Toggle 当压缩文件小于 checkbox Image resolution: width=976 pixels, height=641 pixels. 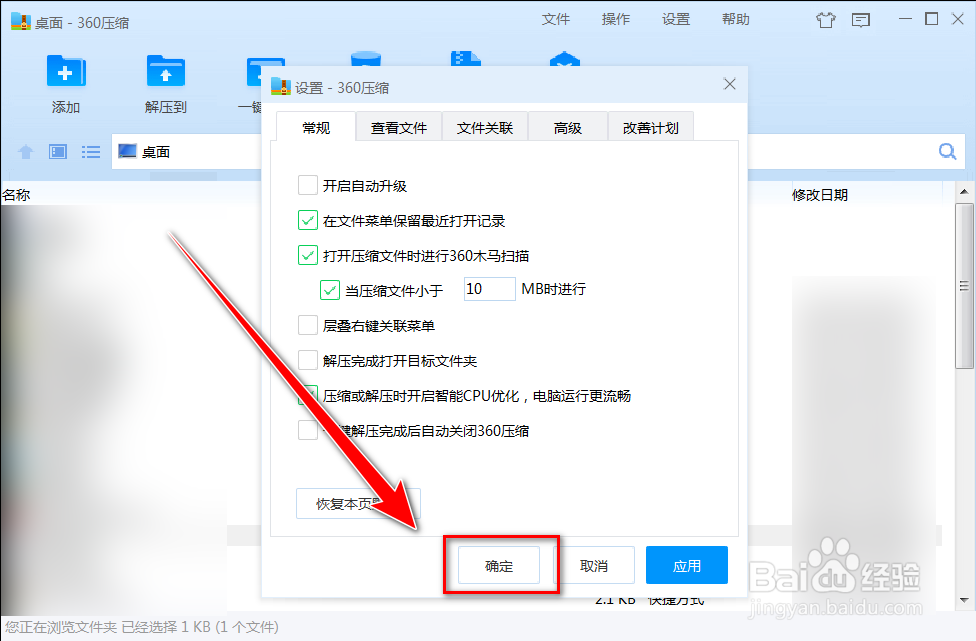(330, 290)
